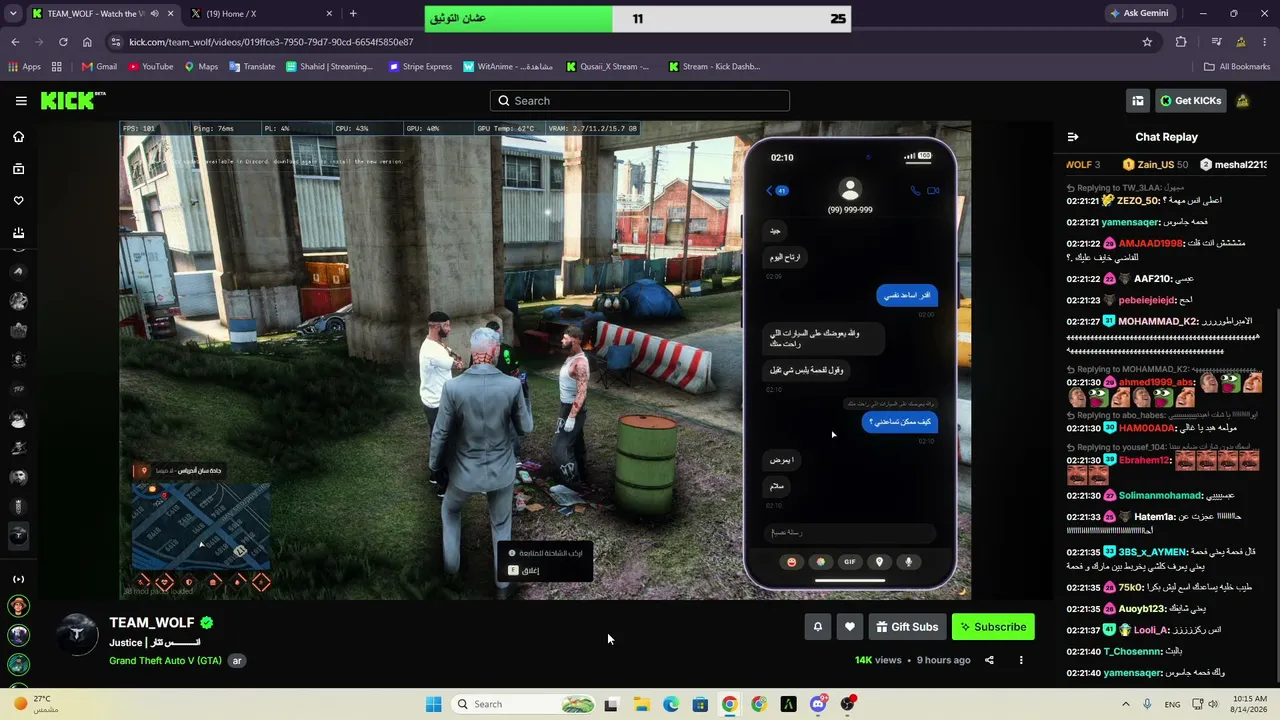Open the Kick profile avatar menu
1280x720 pixels.
click(1243, 101)
